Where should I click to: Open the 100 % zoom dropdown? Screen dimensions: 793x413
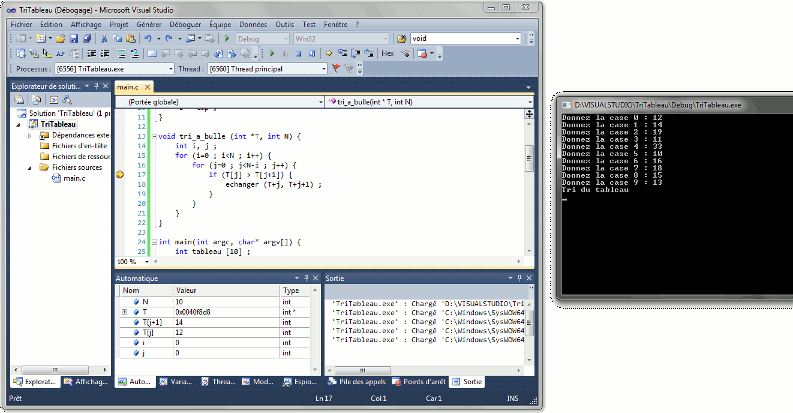(x=147, y=261)
